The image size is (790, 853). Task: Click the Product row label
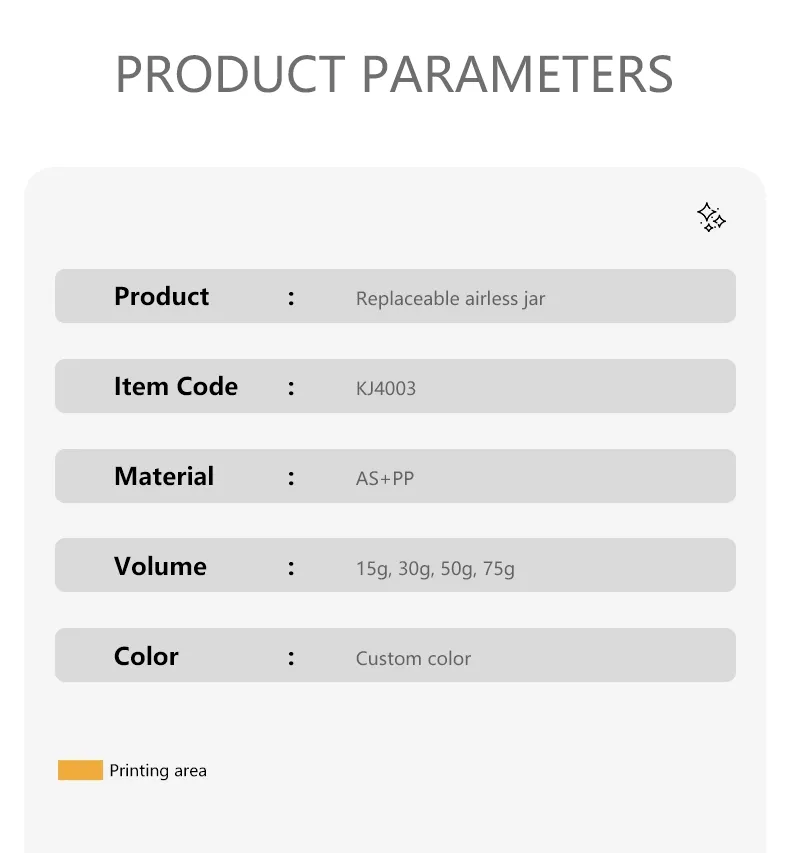[161, 297]
